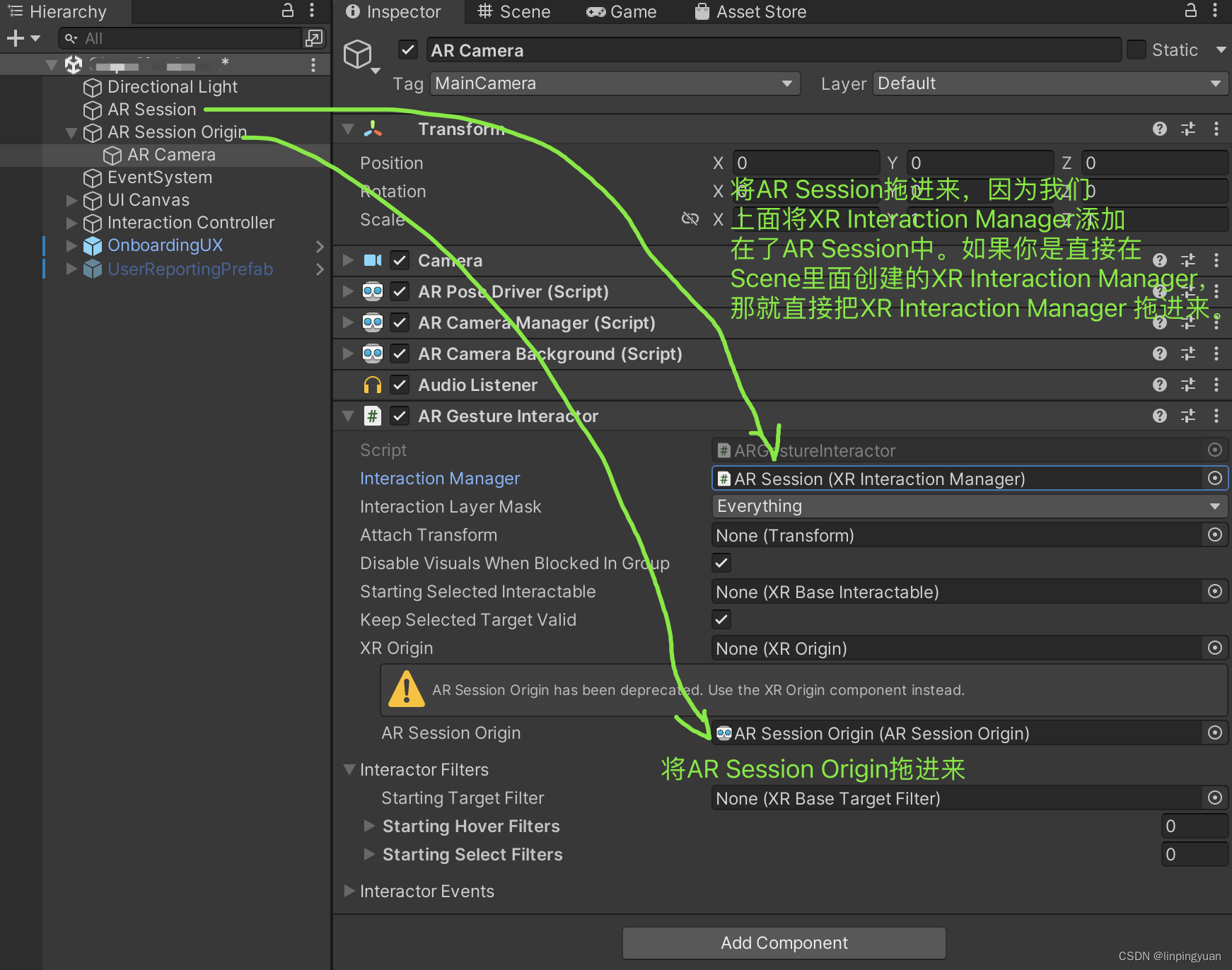Screen dimensions: 1232x970
Task: Open the Tag dropdown MainCamera
Action: (x=615, y=83)
